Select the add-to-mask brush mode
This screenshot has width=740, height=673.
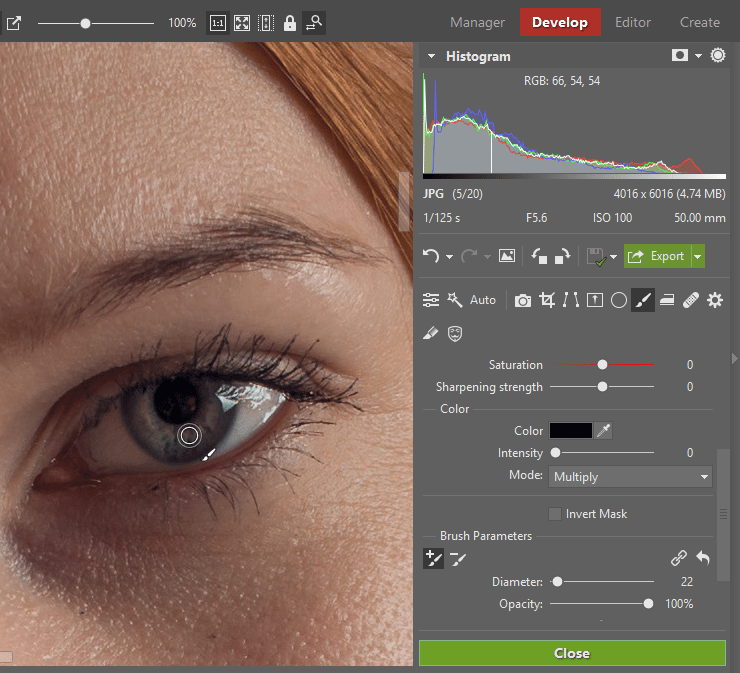point(433,559)
